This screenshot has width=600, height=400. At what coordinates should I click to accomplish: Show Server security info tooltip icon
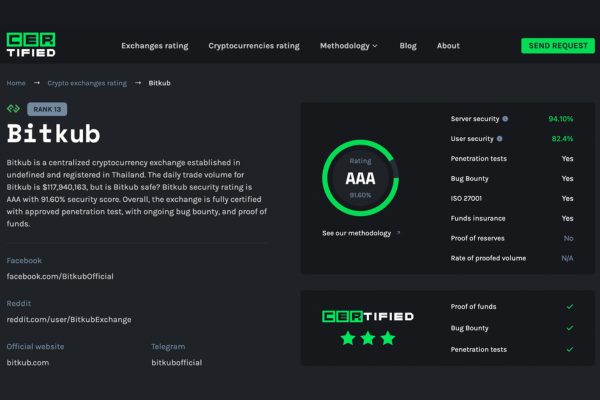coord(505,119)
